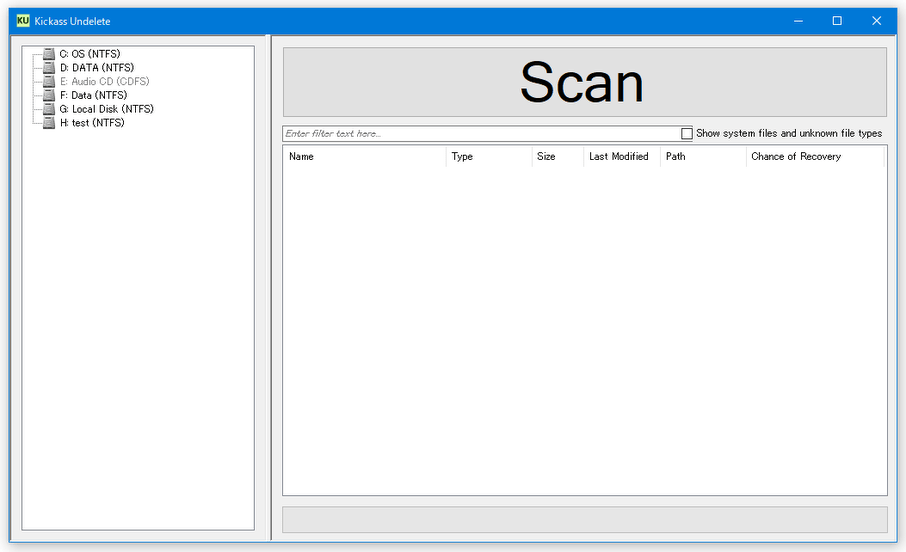Sort results by Type column
This screenshot has width=906, height=552.
pos(489,157)
